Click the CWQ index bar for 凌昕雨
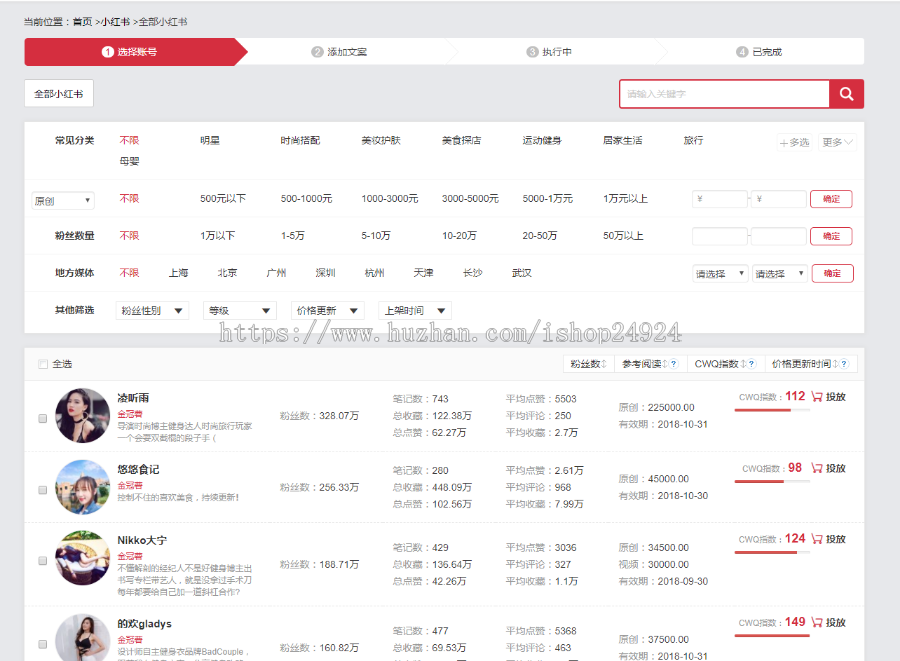This screenshot has height=661, width=900. pyautogui.click(x=772, y=410)
